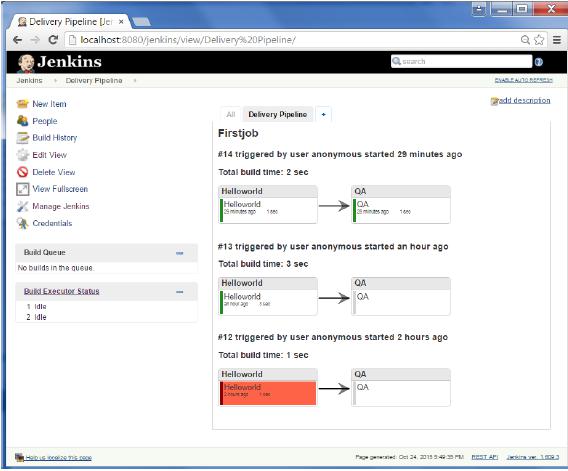Click the View Fullscreen link

(x=60, y=189)
